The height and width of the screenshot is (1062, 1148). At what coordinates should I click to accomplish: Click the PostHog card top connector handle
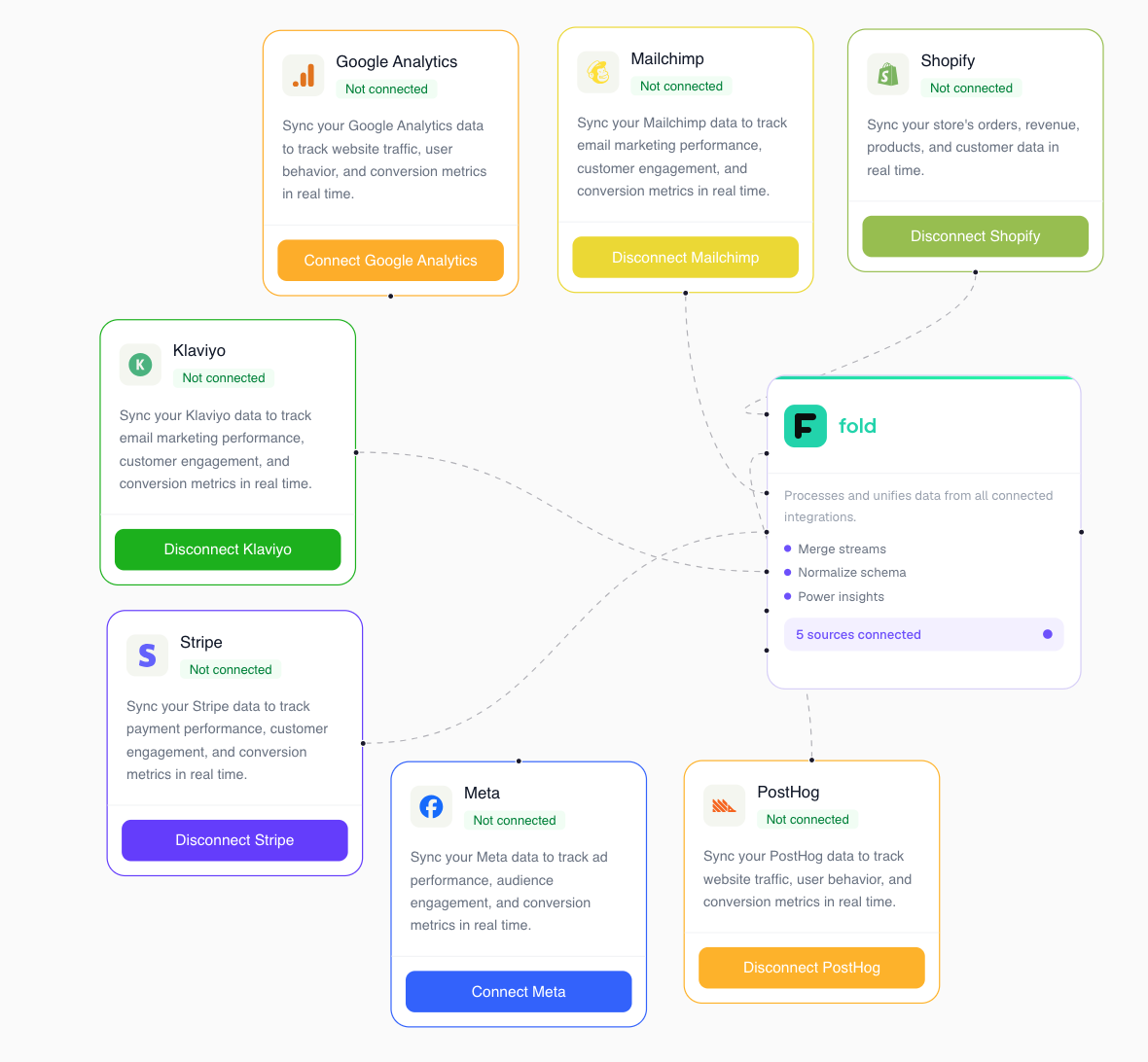812,761
